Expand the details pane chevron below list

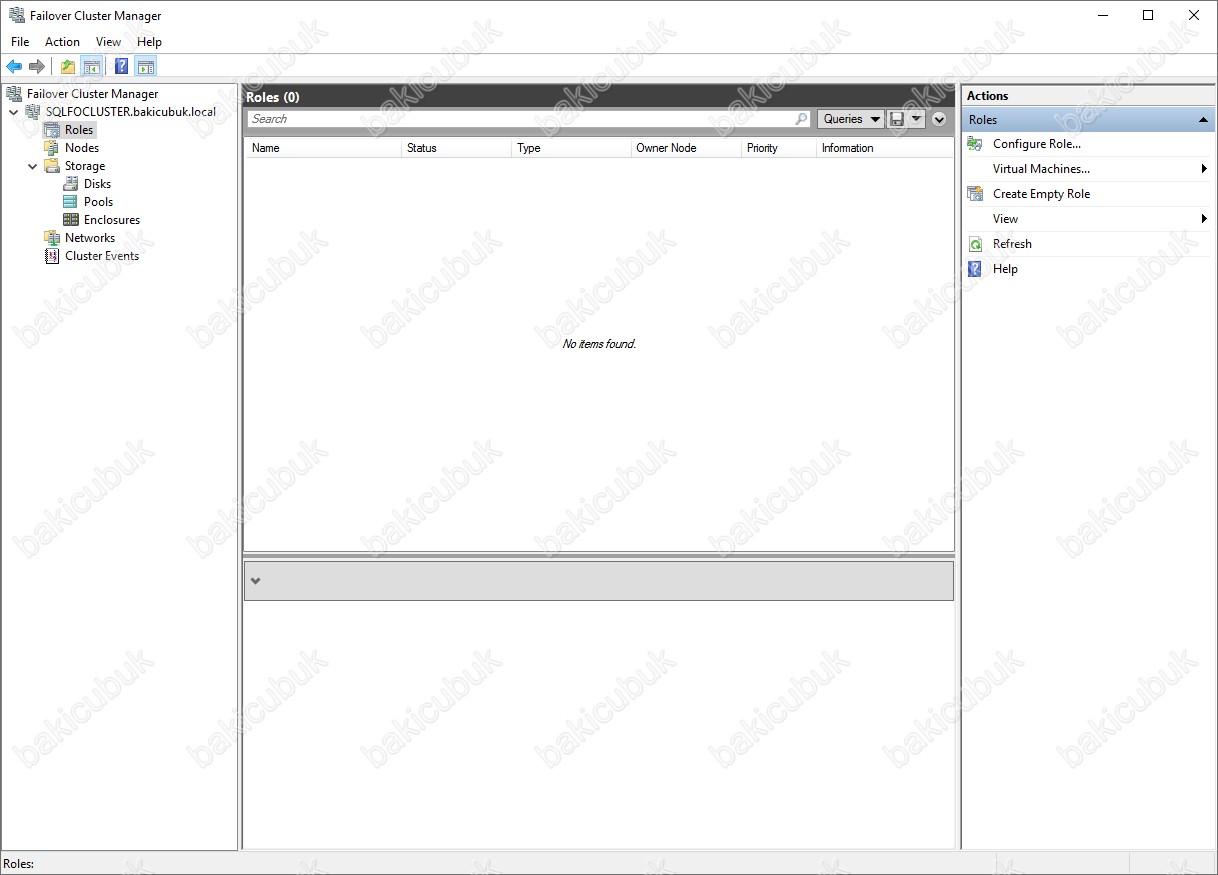[255, 581]
